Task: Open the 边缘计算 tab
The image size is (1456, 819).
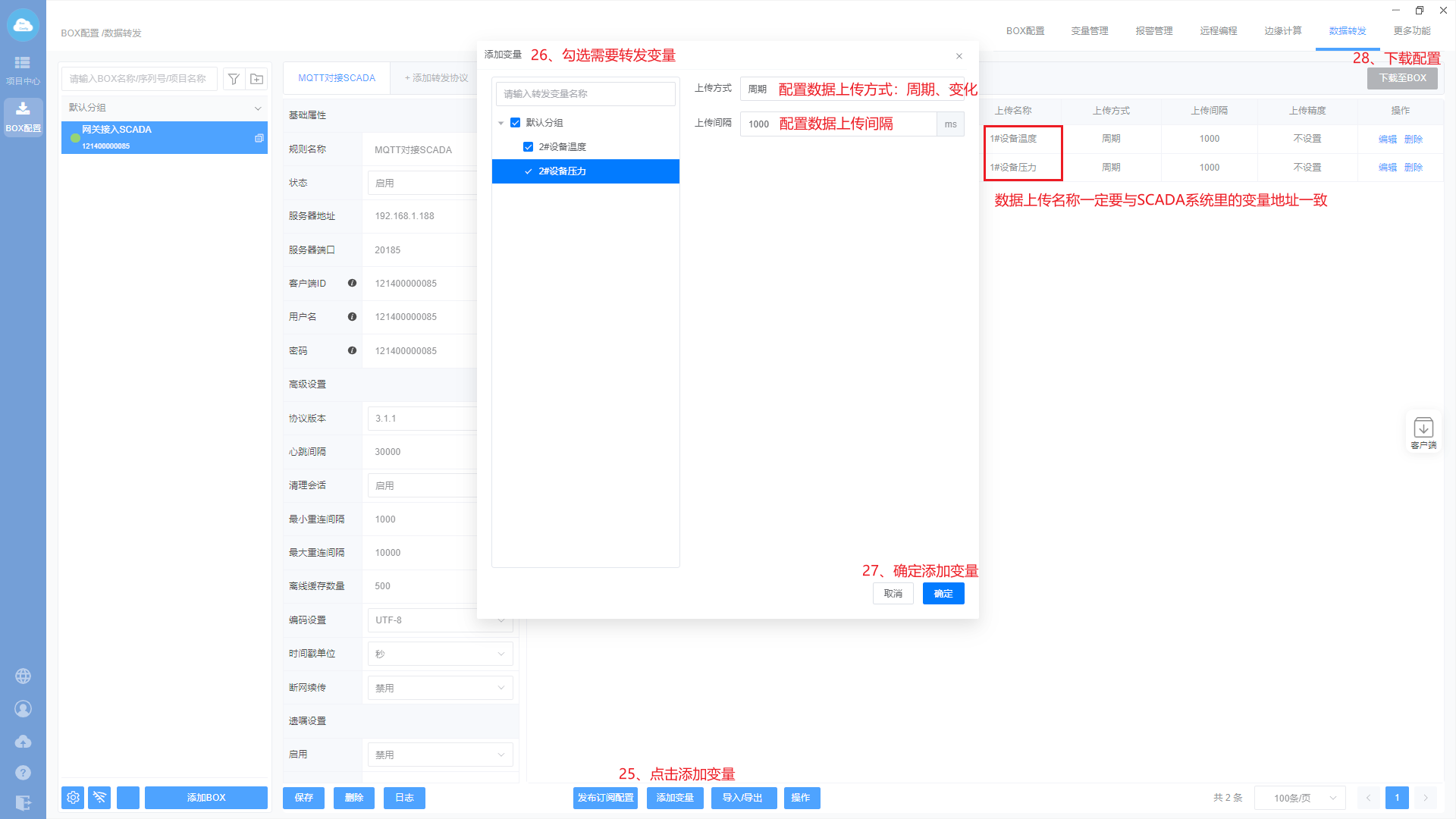Action: click(x=1282, y=31)
